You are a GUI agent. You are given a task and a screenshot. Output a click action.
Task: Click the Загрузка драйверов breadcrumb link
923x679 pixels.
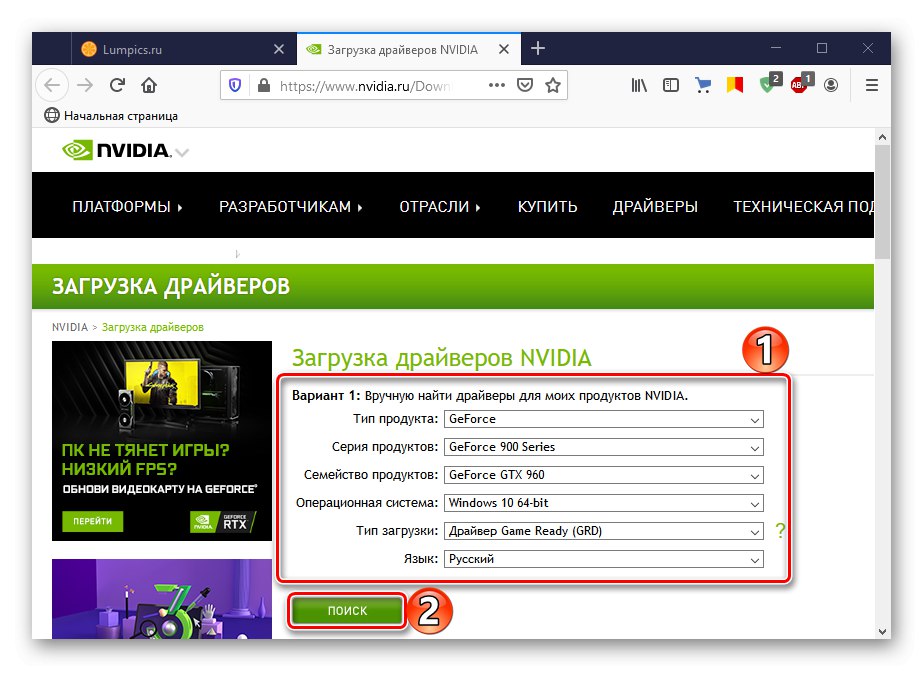(152, 327)
